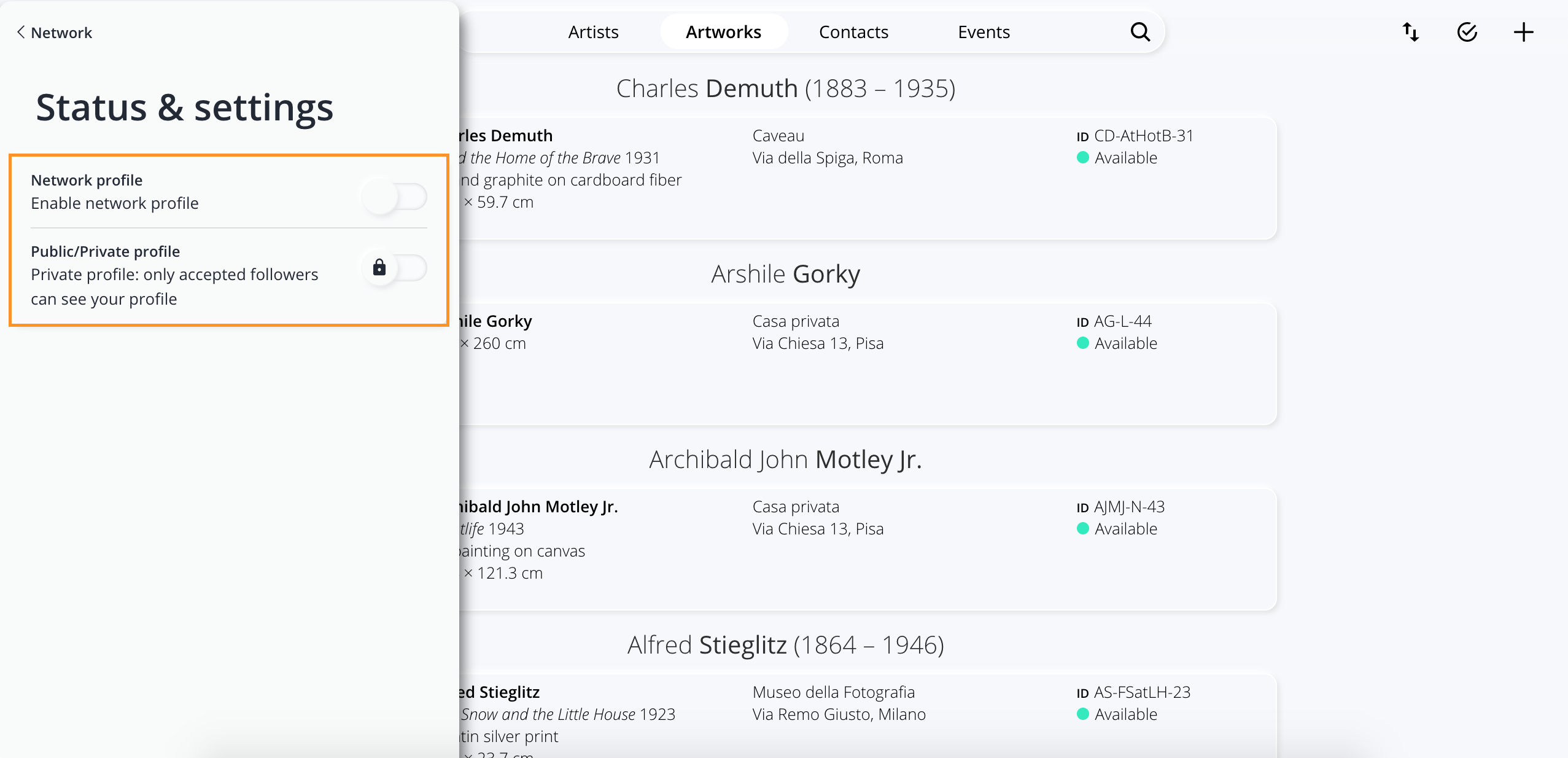Click Network profile label
This screenshot has height=758, width=1568.
tap(87, 180)
